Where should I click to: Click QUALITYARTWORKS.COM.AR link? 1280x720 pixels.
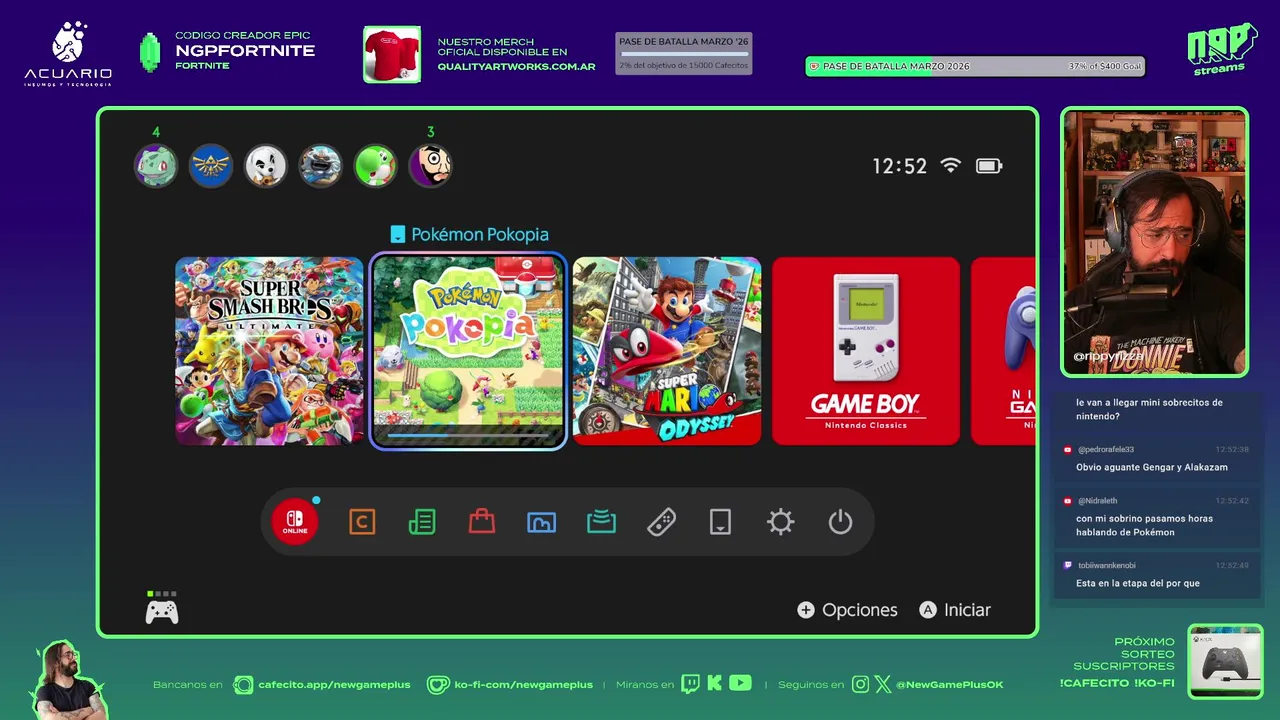point(516,67)
